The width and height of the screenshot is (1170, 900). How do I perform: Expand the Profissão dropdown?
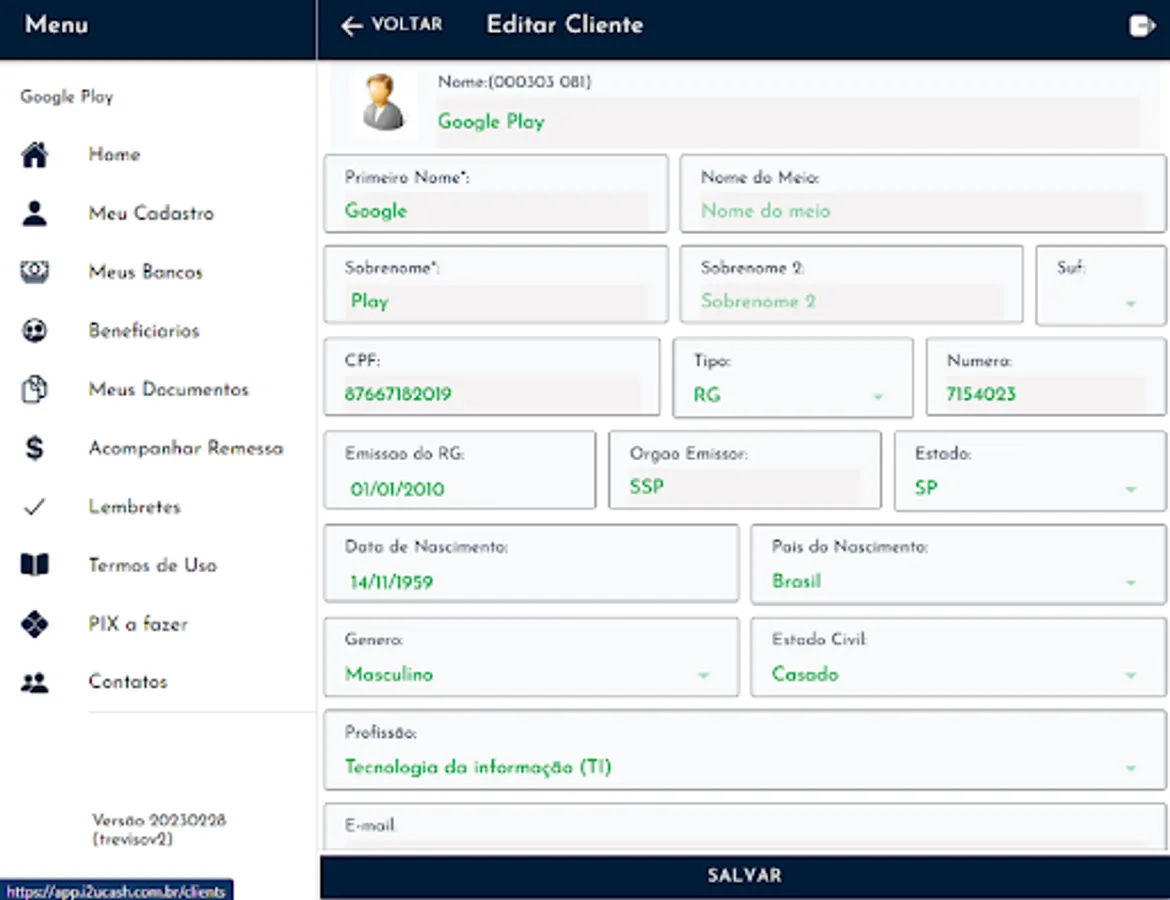(745, 750)
